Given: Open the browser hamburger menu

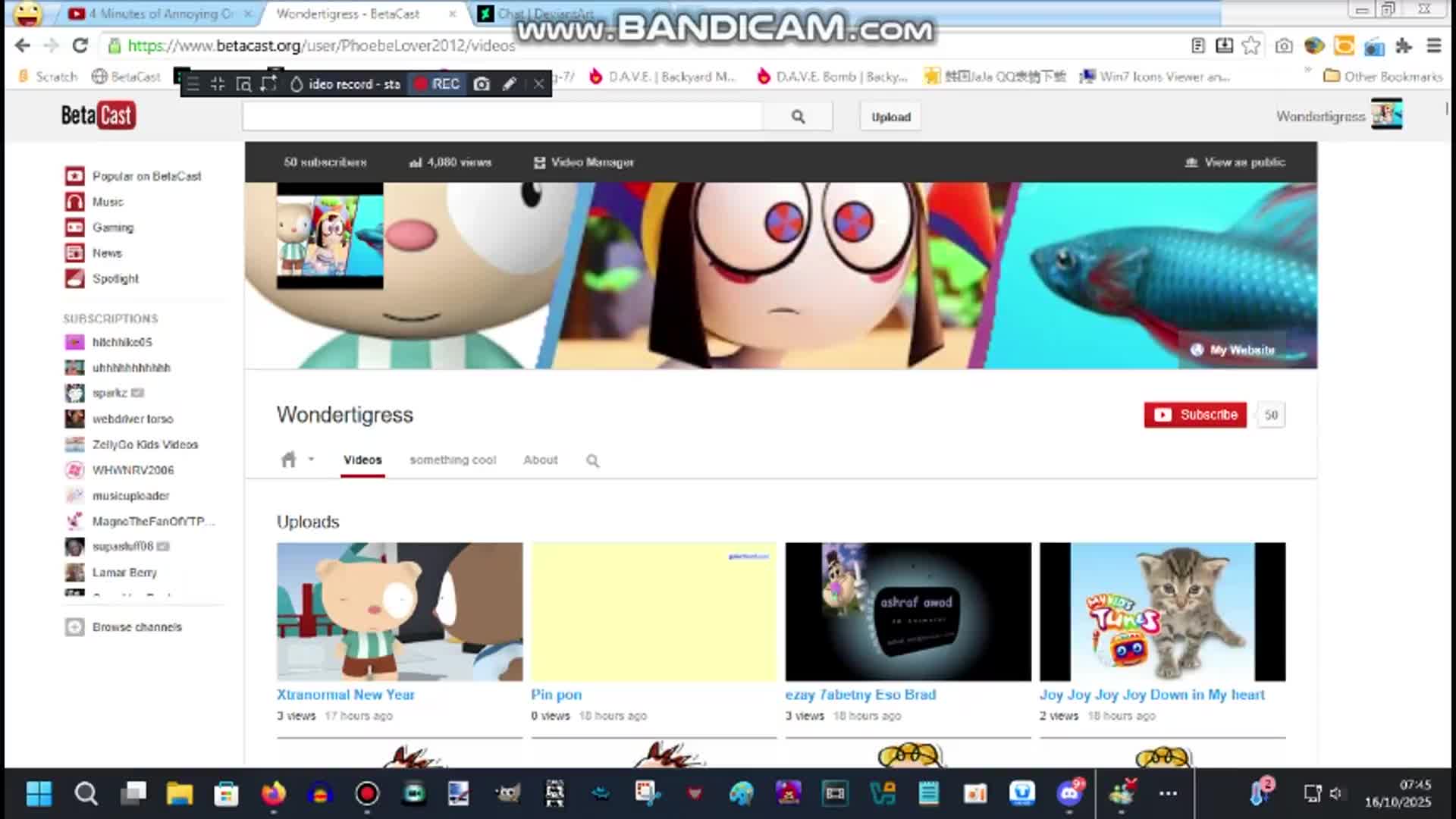Looking at the screenshot, I should click(1433, 45).
